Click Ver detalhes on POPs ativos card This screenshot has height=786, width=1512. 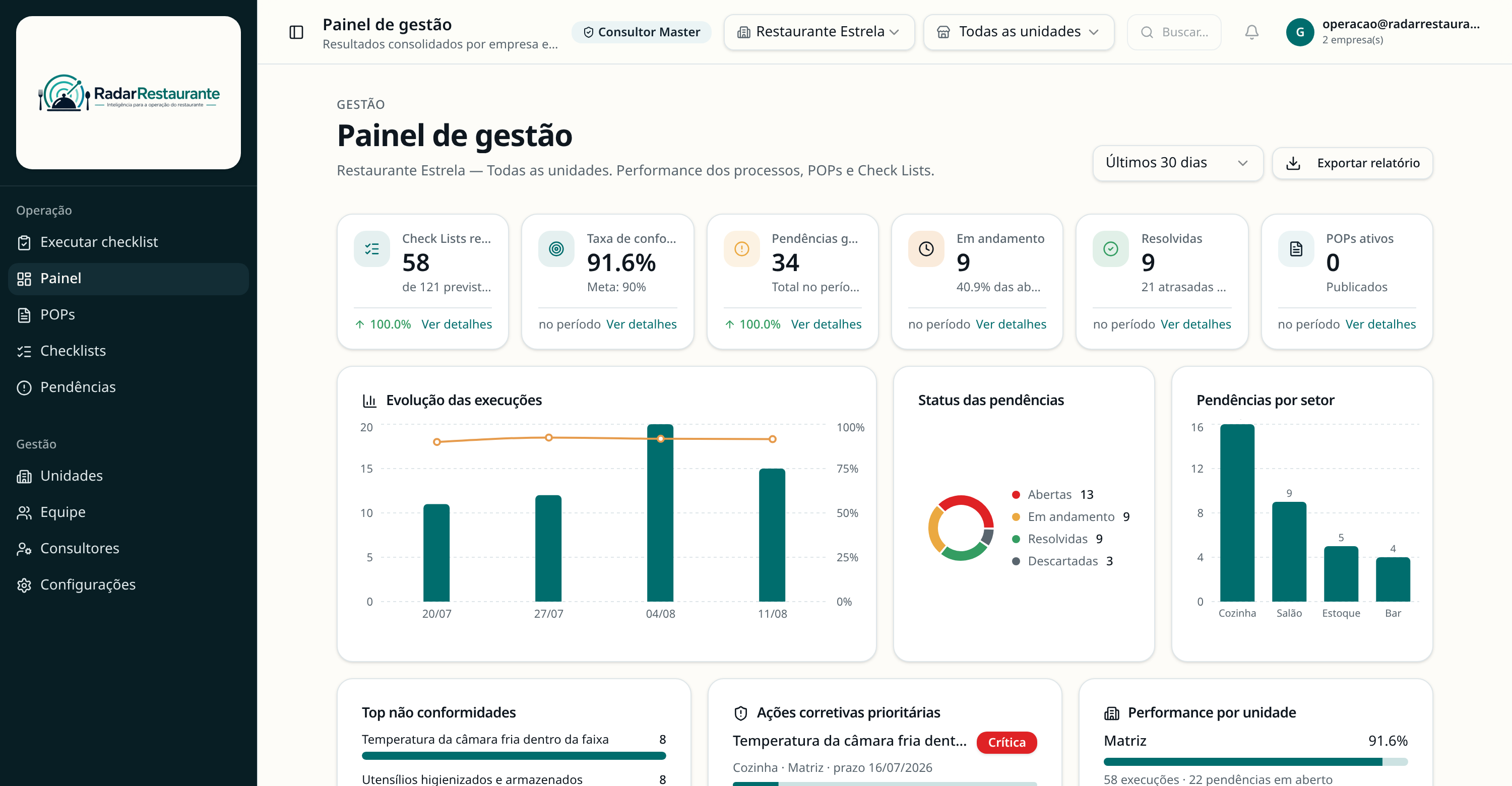tap(1380, 324)
